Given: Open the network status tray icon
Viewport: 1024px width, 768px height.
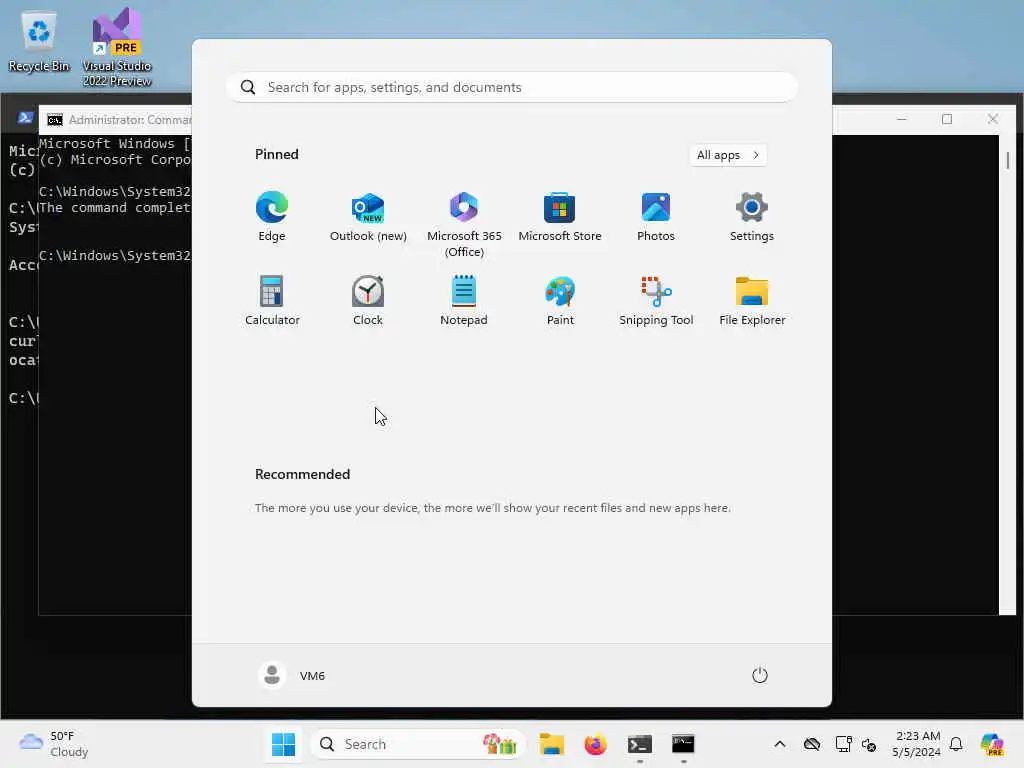Looking at the screenshot, I should 843,744.
